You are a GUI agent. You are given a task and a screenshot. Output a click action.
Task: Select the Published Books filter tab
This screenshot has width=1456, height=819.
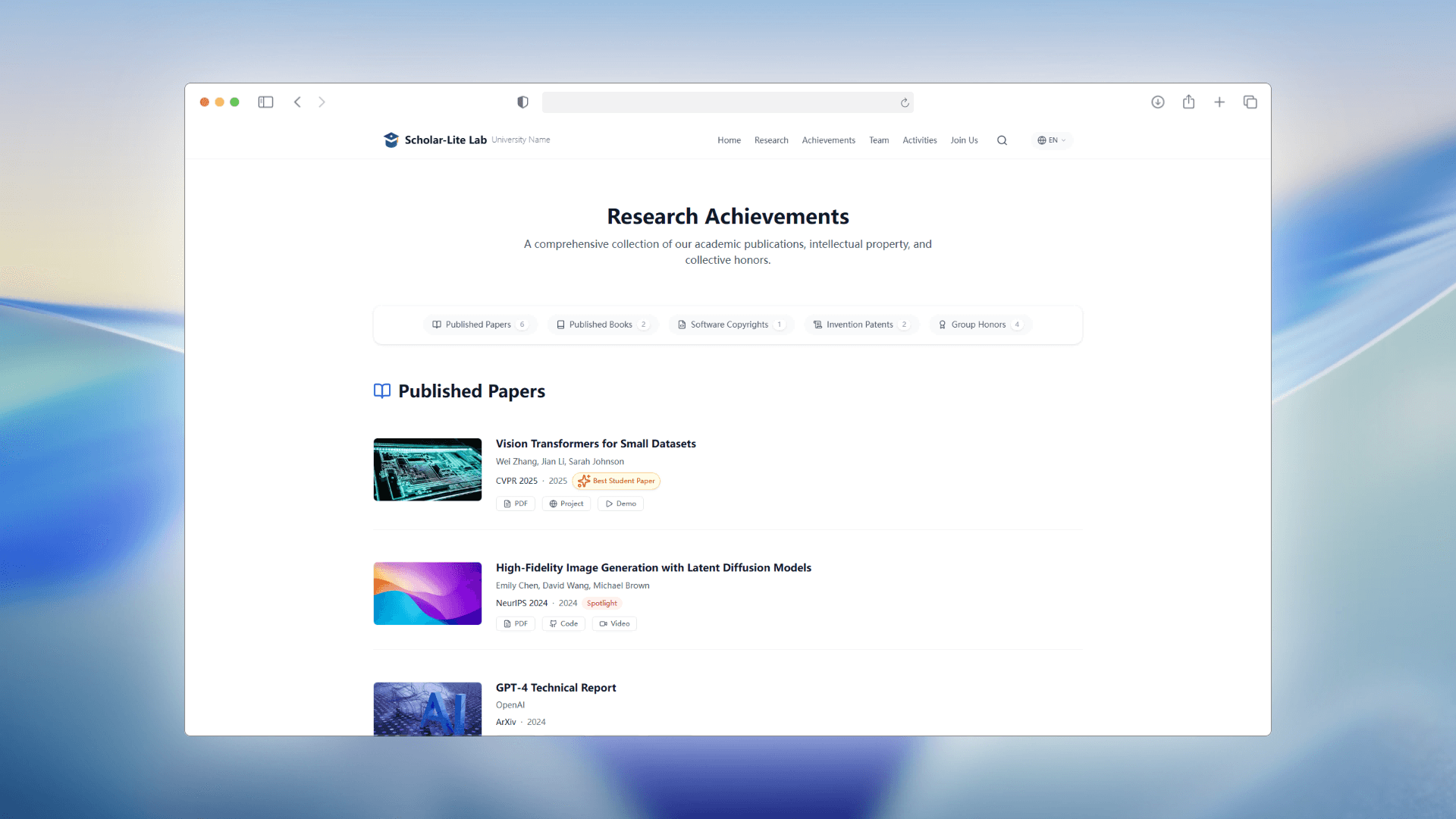coord(601,325)
